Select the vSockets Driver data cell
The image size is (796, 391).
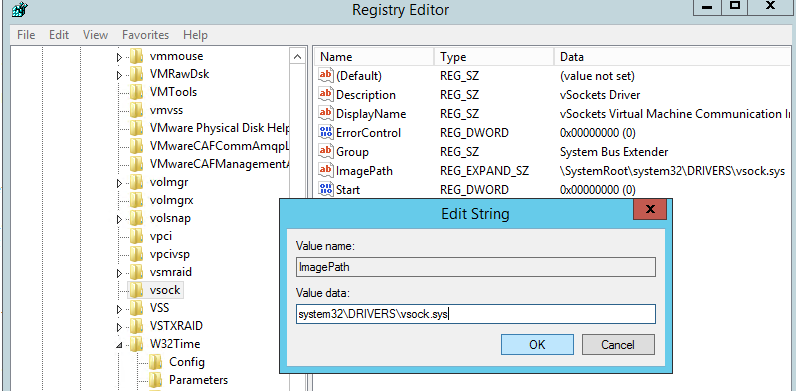[x=600, y=95]
